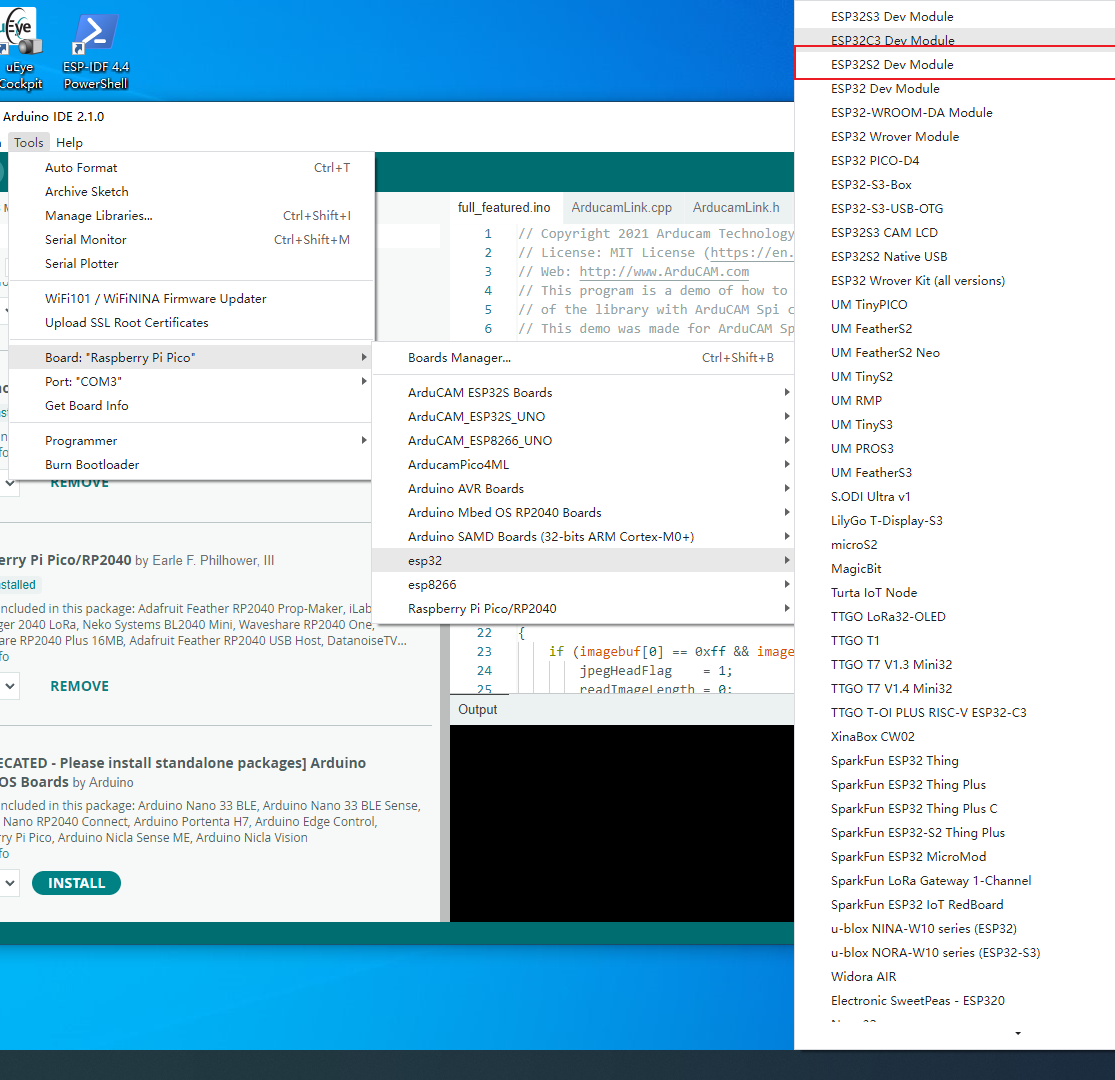Viewport: 1115px width, 1080px height.
Task: Expand the Raspberry Pi Pico/RP2040 board submenu
Action: 583,609
